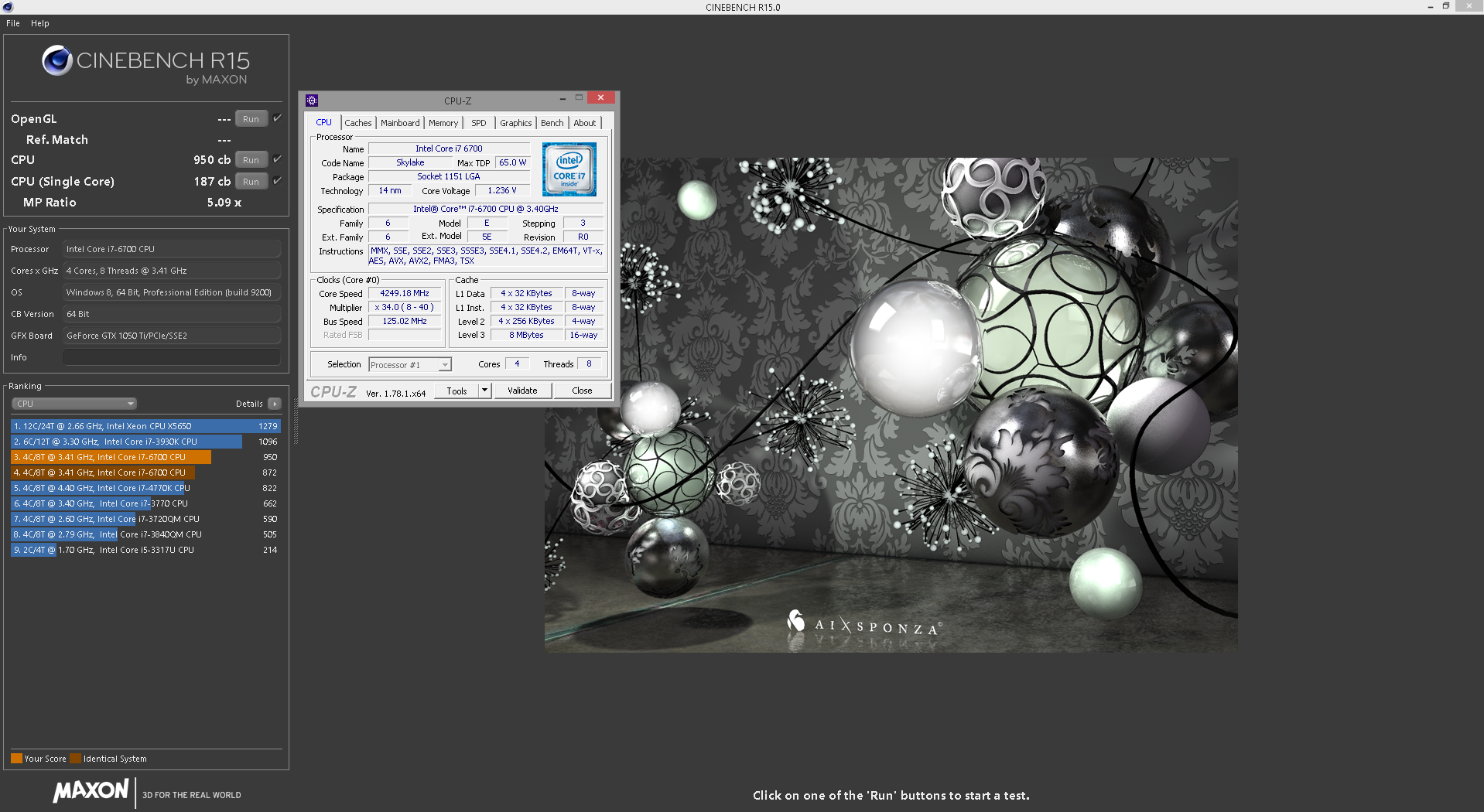Select ranking row Intel Core i7-3930K CPU
1484x812 pixels.
coord(145,442)
